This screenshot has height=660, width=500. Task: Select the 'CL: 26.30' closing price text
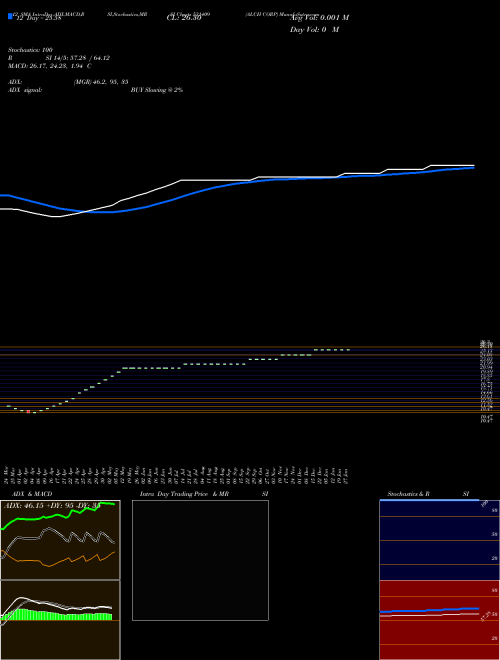[184, 18]
